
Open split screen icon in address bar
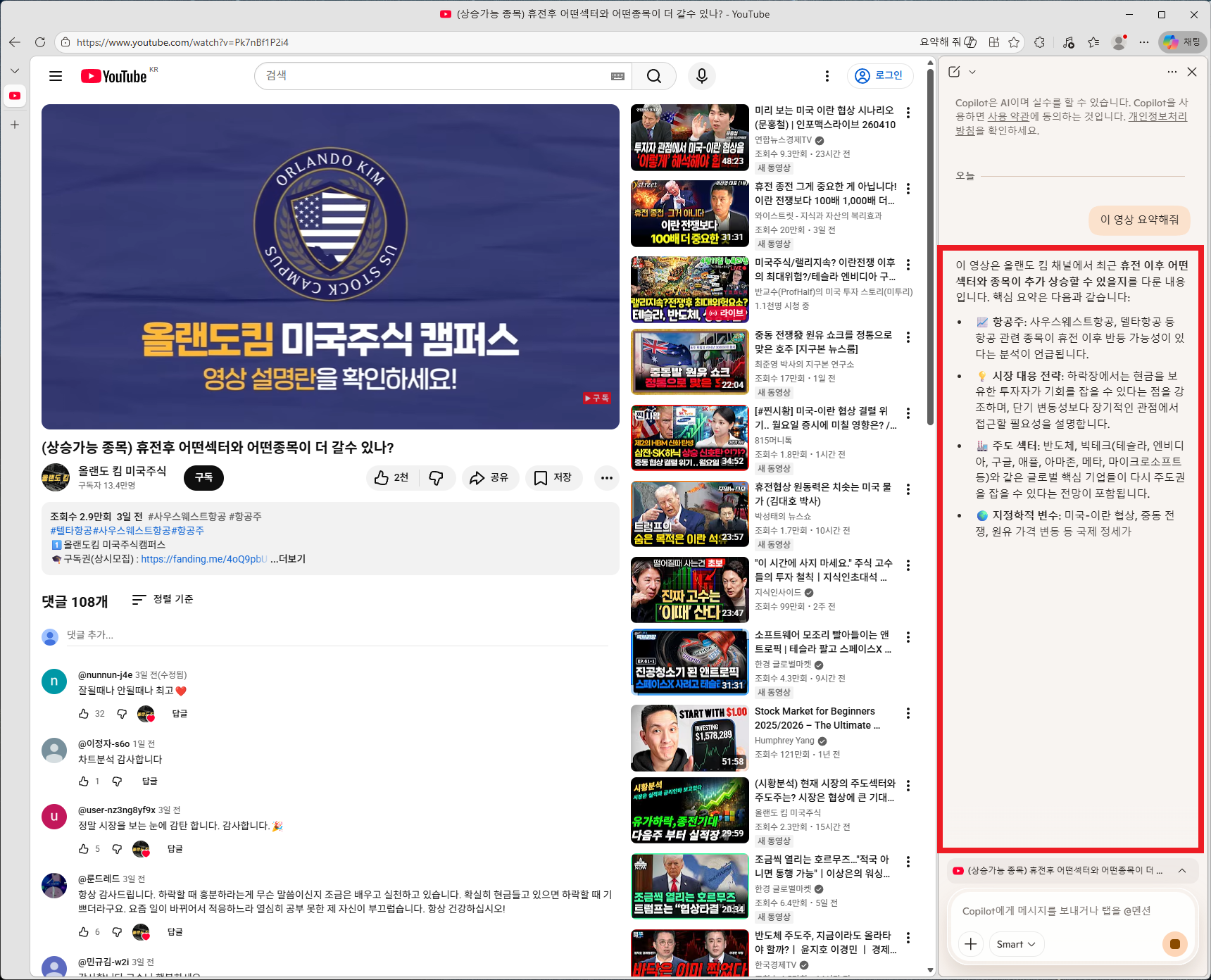[993, 42]
